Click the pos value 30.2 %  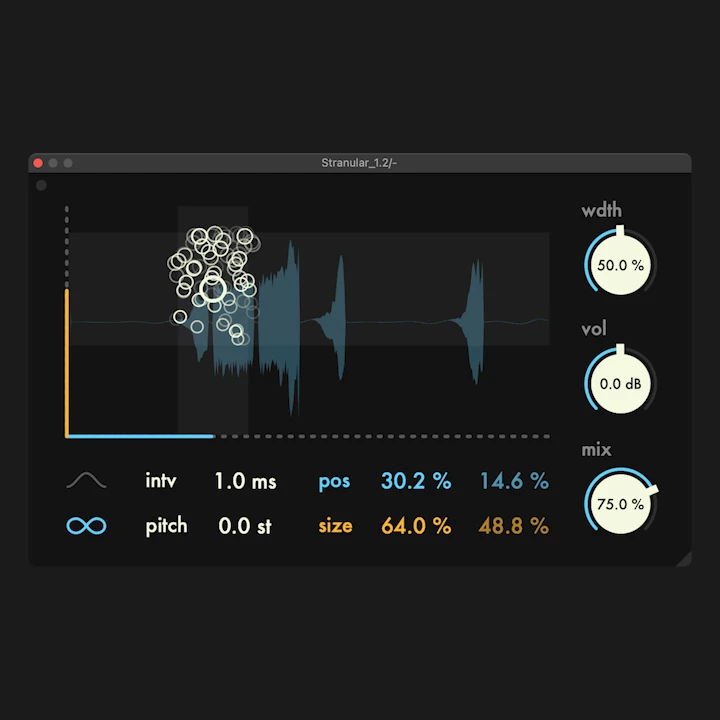click(415, 481)
